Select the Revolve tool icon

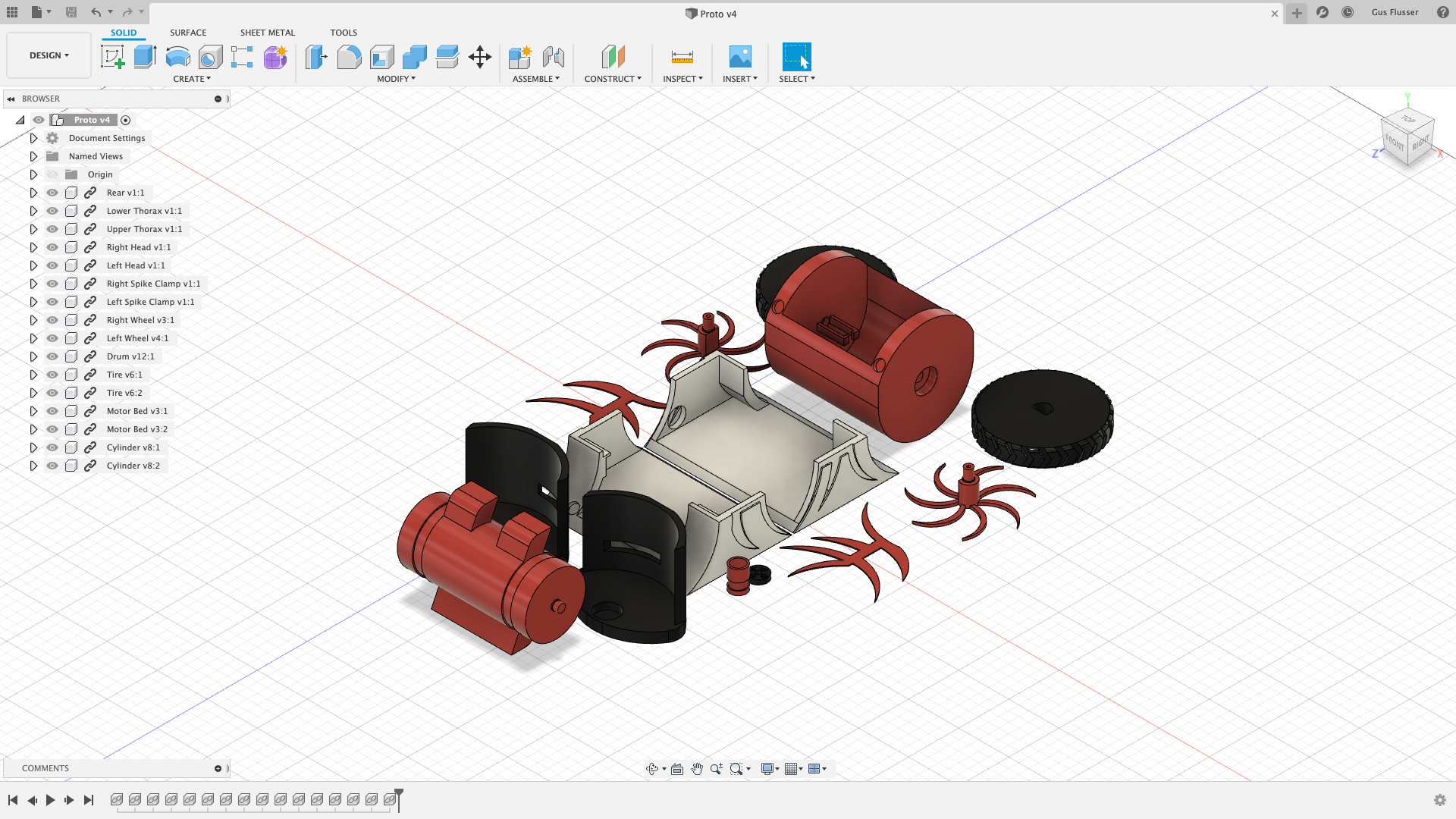[177, 57]
